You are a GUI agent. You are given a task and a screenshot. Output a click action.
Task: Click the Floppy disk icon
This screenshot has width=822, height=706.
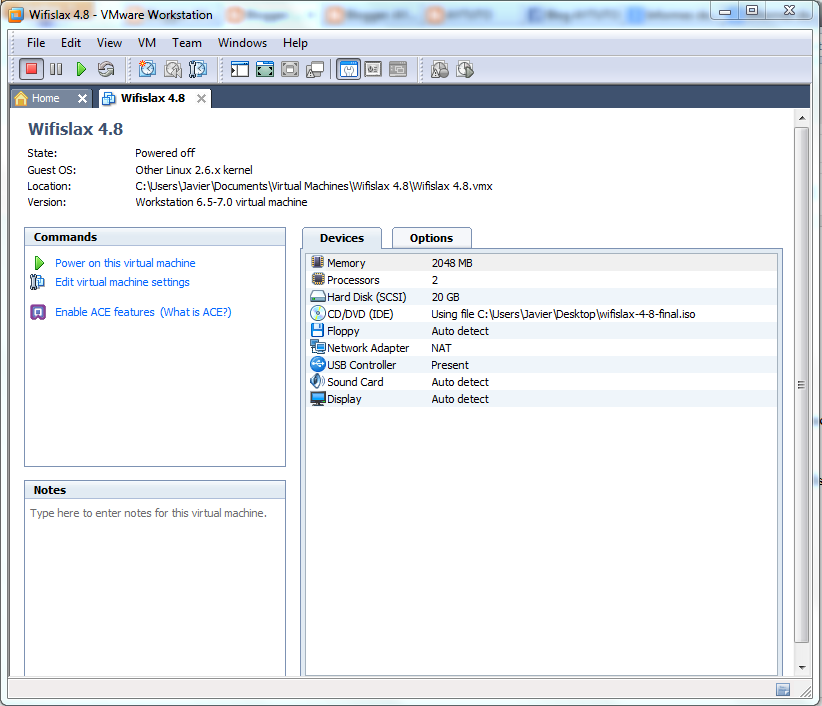318,330
